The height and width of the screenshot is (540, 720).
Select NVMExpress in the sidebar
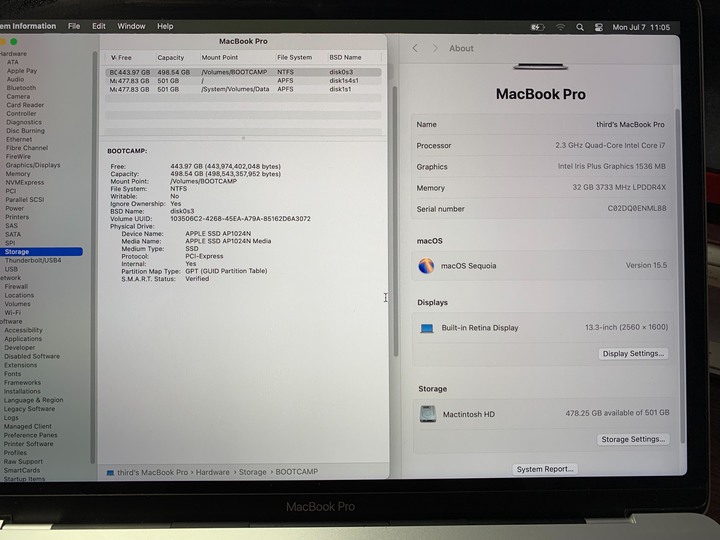[x=25, y=182]
